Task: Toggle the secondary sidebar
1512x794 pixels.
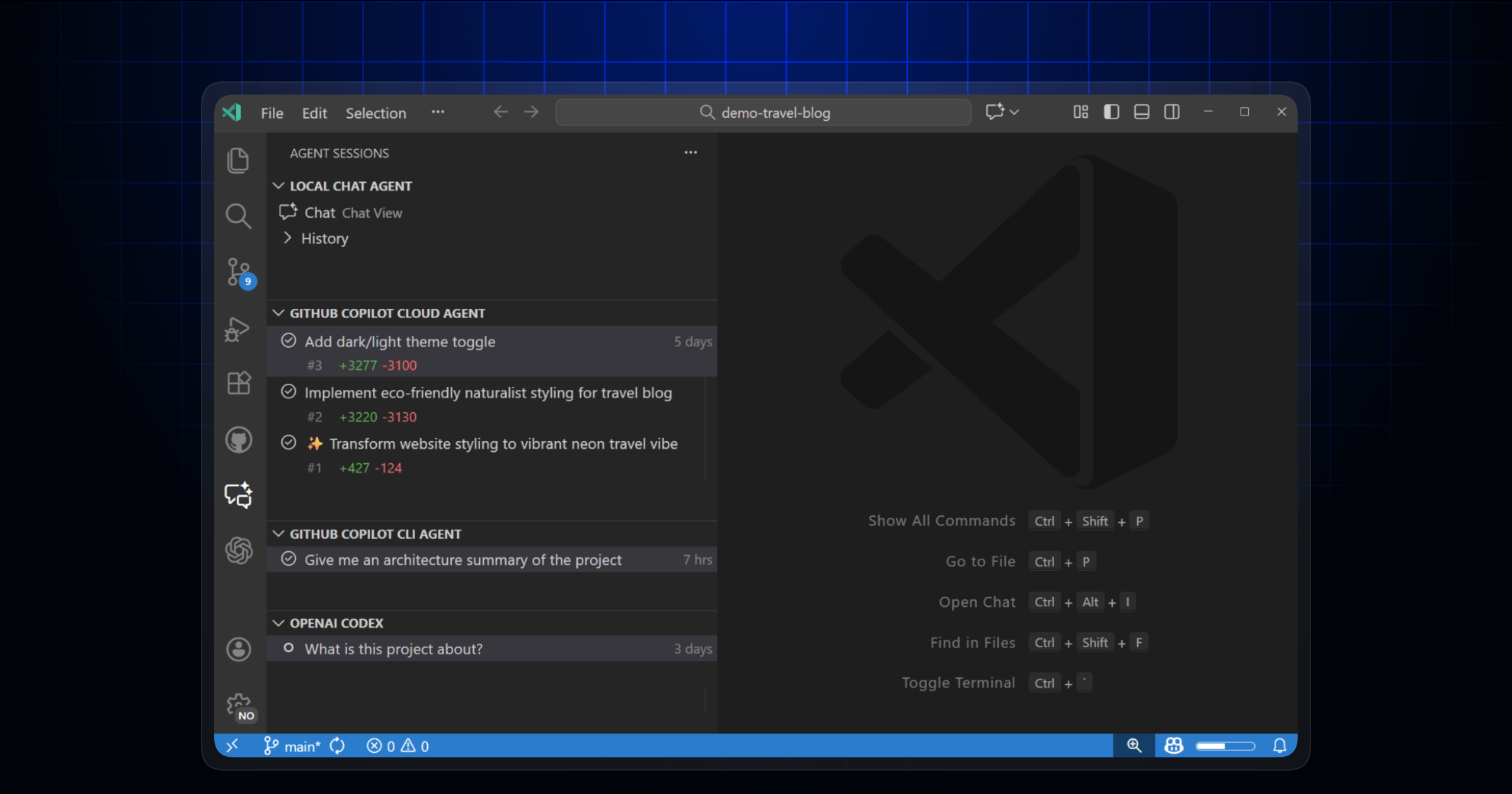Action: click(1172, 112)
